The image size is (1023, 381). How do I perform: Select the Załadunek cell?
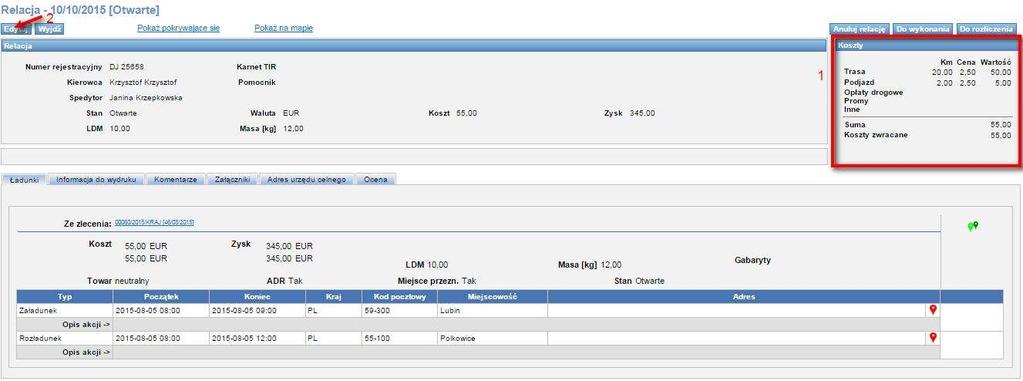click(x=65, y=311)
